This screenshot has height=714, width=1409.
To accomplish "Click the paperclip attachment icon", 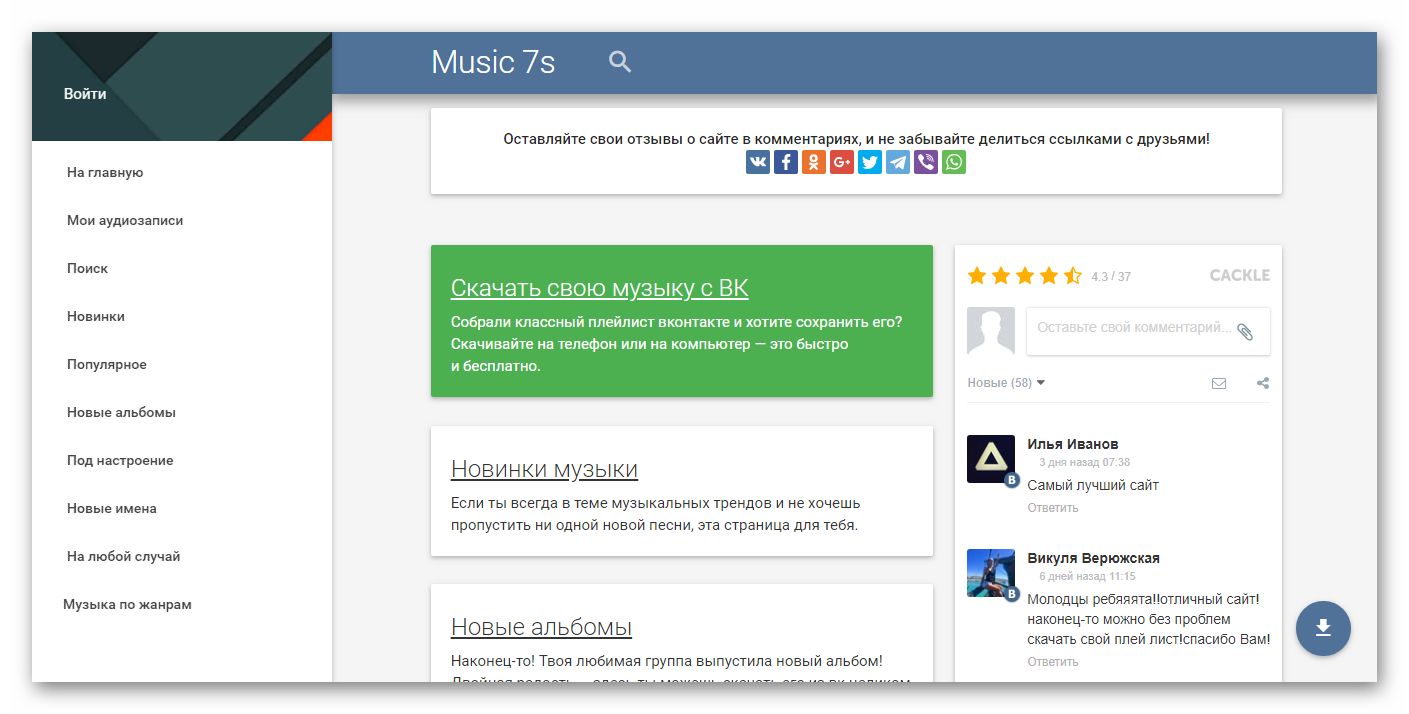I will (x=1245, y=332).
